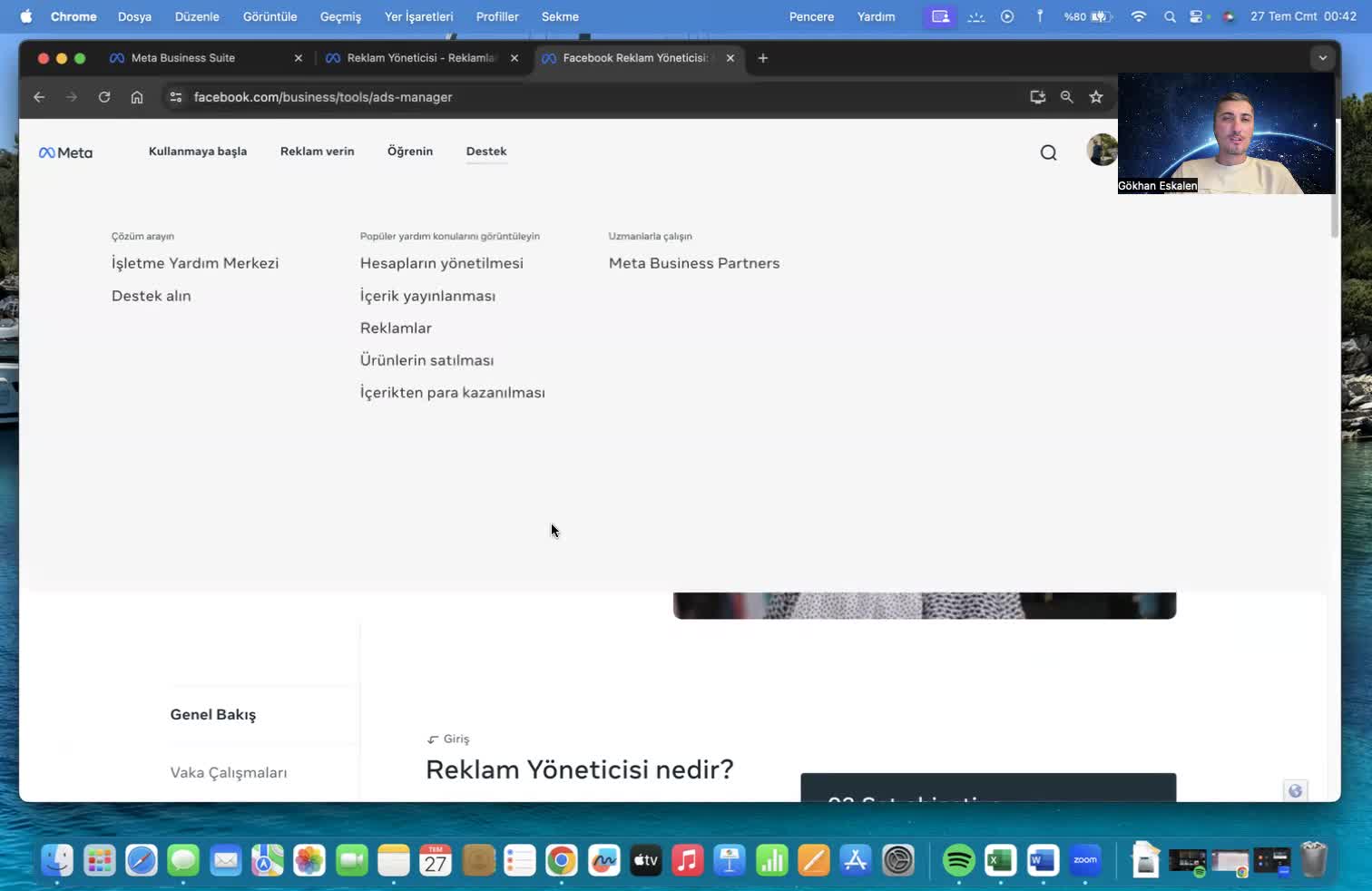The image size is (1372, 891).
Task: Switch to Meta Business Suite tab
Action: point(183,58)
